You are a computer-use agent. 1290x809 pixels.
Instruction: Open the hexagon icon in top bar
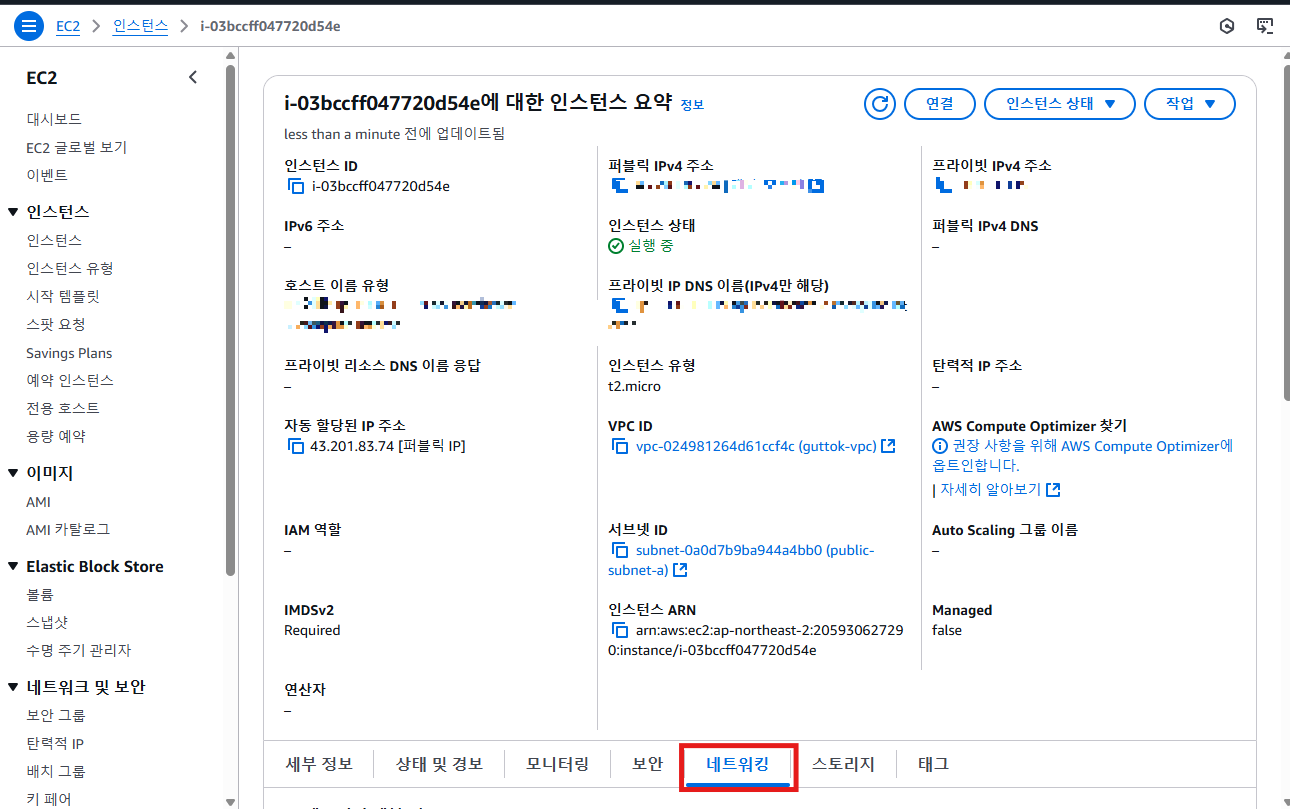pos(1227,26)
